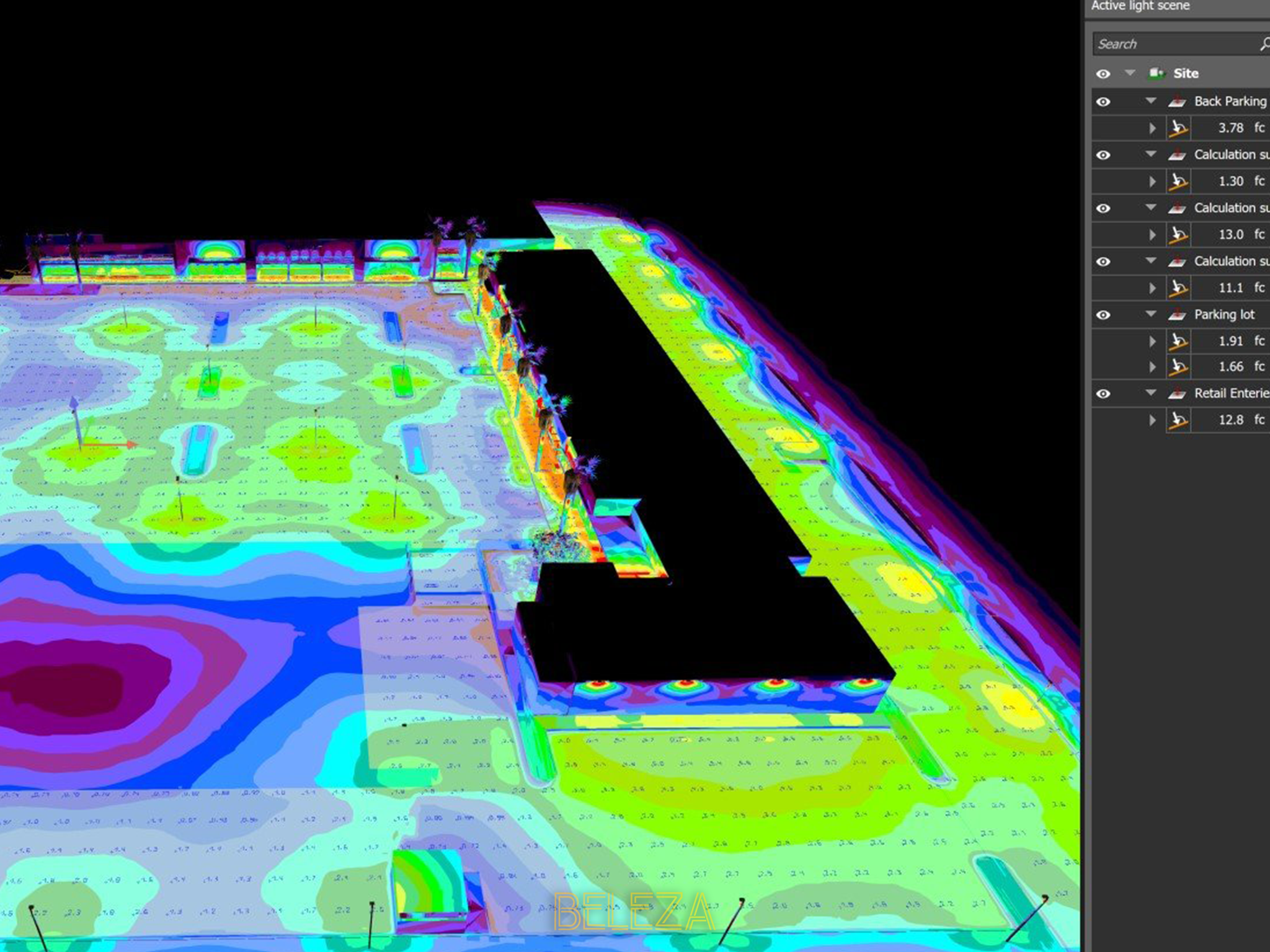Click the Retail Enterie calculation surface icon
This screenshot has width=1270, height=952.
(x=1177, y=394)
